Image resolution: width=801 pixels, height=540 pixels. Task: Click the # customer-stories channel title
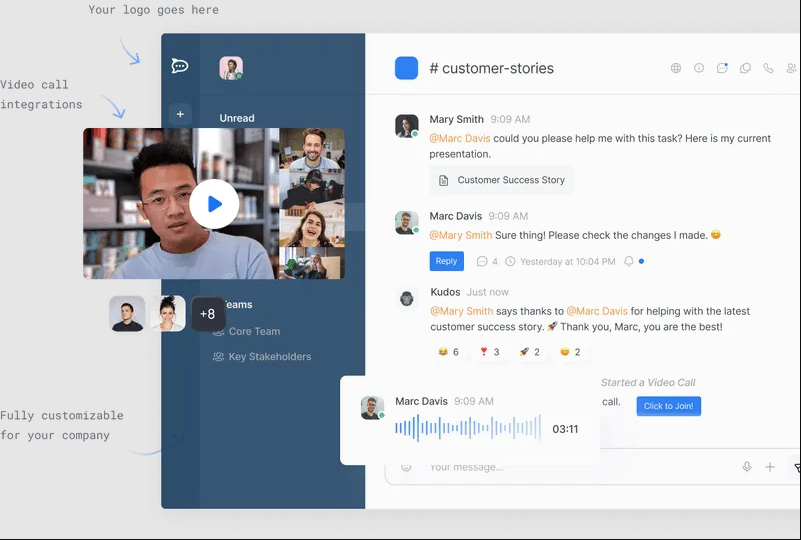[x=491, y=68]
